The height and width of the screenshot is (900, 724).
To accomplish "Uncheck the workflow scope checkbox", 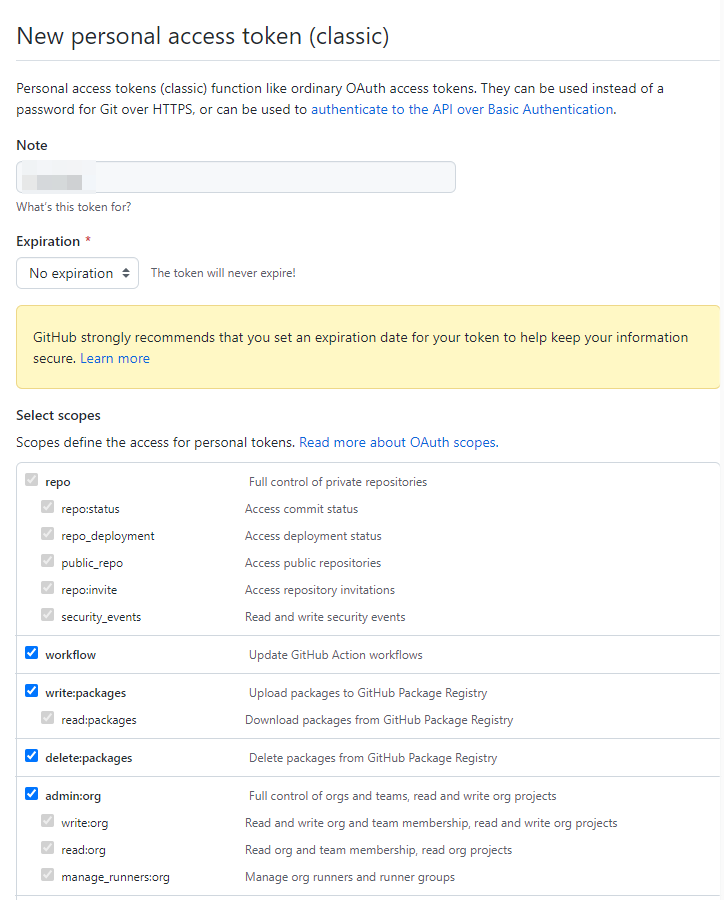I will [x=32, y=653].
